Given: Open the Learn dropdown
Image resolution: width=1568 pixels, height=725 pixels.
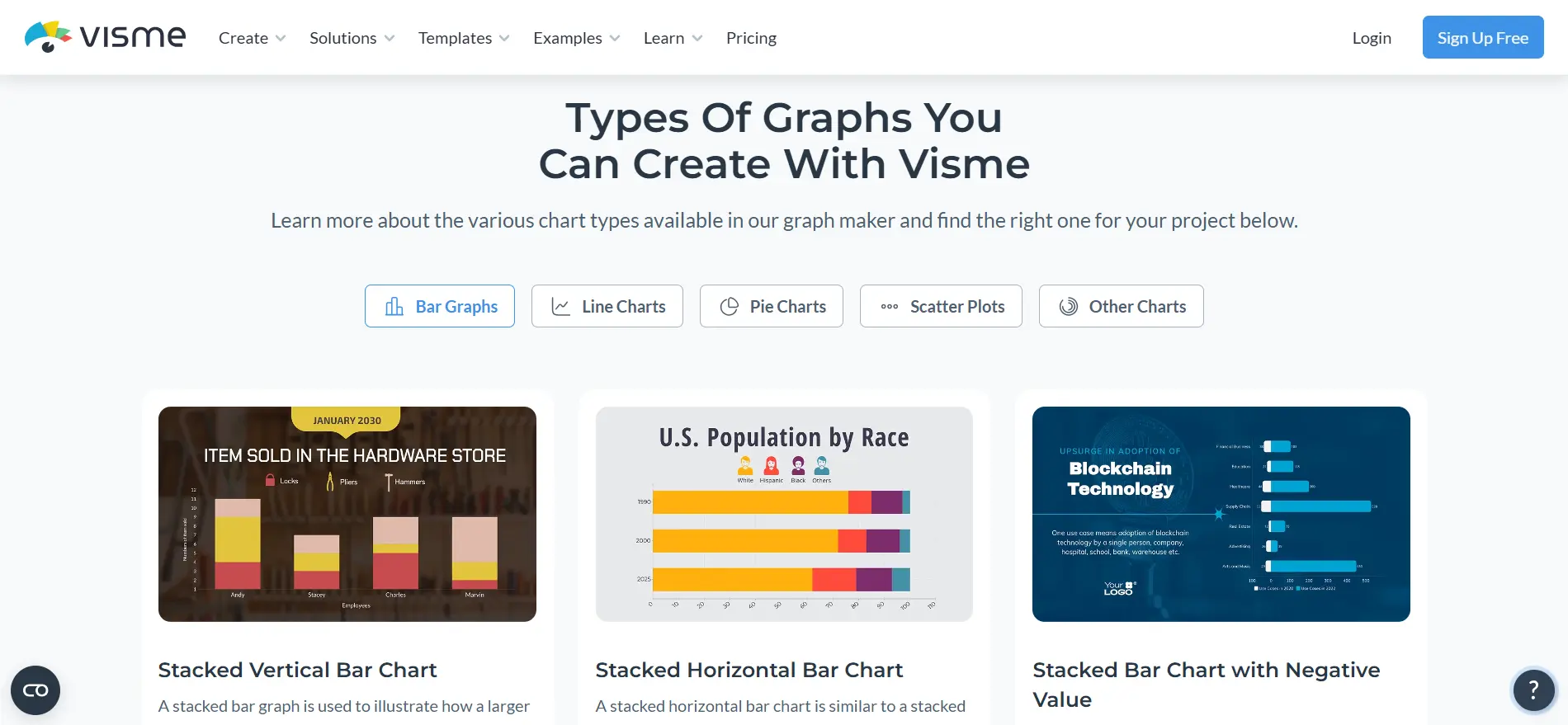Looking at the screenshot, I should (673, 38).
